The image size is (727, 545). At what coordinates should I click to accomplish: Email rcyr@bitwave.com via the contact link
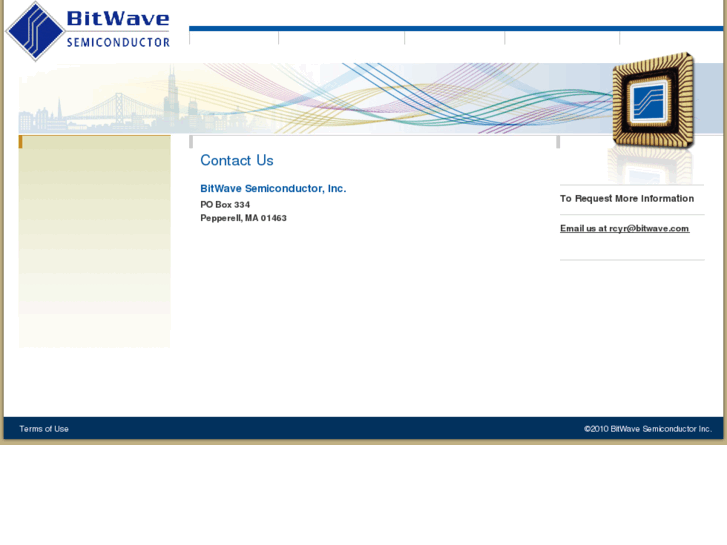(625, 228)
